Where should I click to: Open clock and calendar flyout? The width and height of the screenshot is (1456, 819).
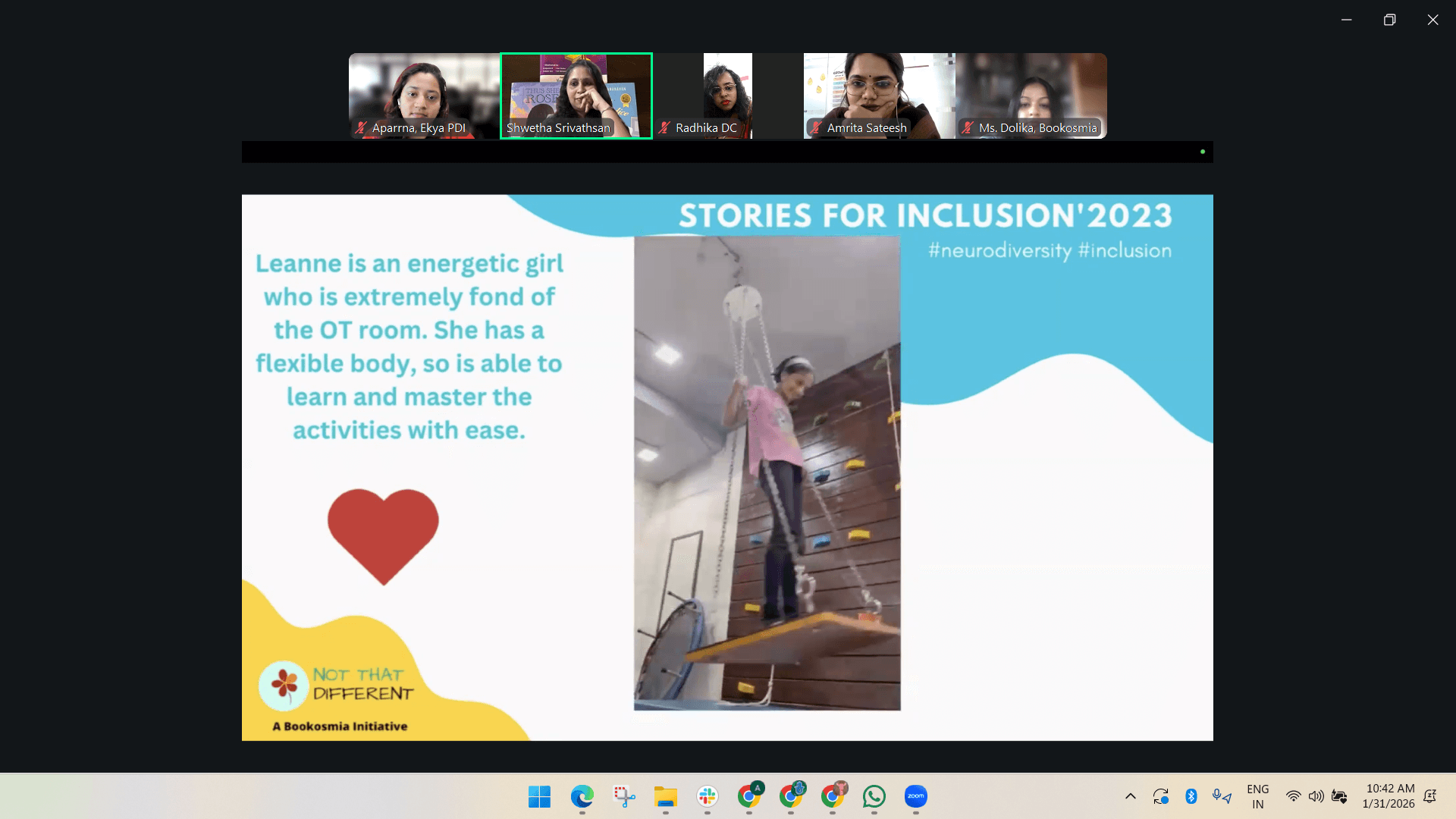coord(1388,796)
